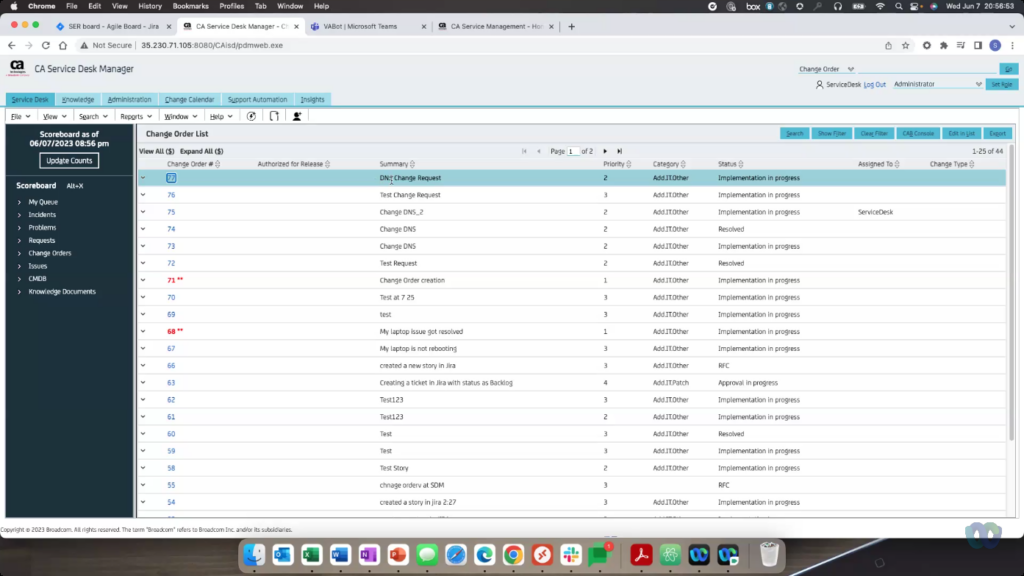Sort by Change Order # column icon
This screenshot has height=576, width=1024.
[217, 164]
